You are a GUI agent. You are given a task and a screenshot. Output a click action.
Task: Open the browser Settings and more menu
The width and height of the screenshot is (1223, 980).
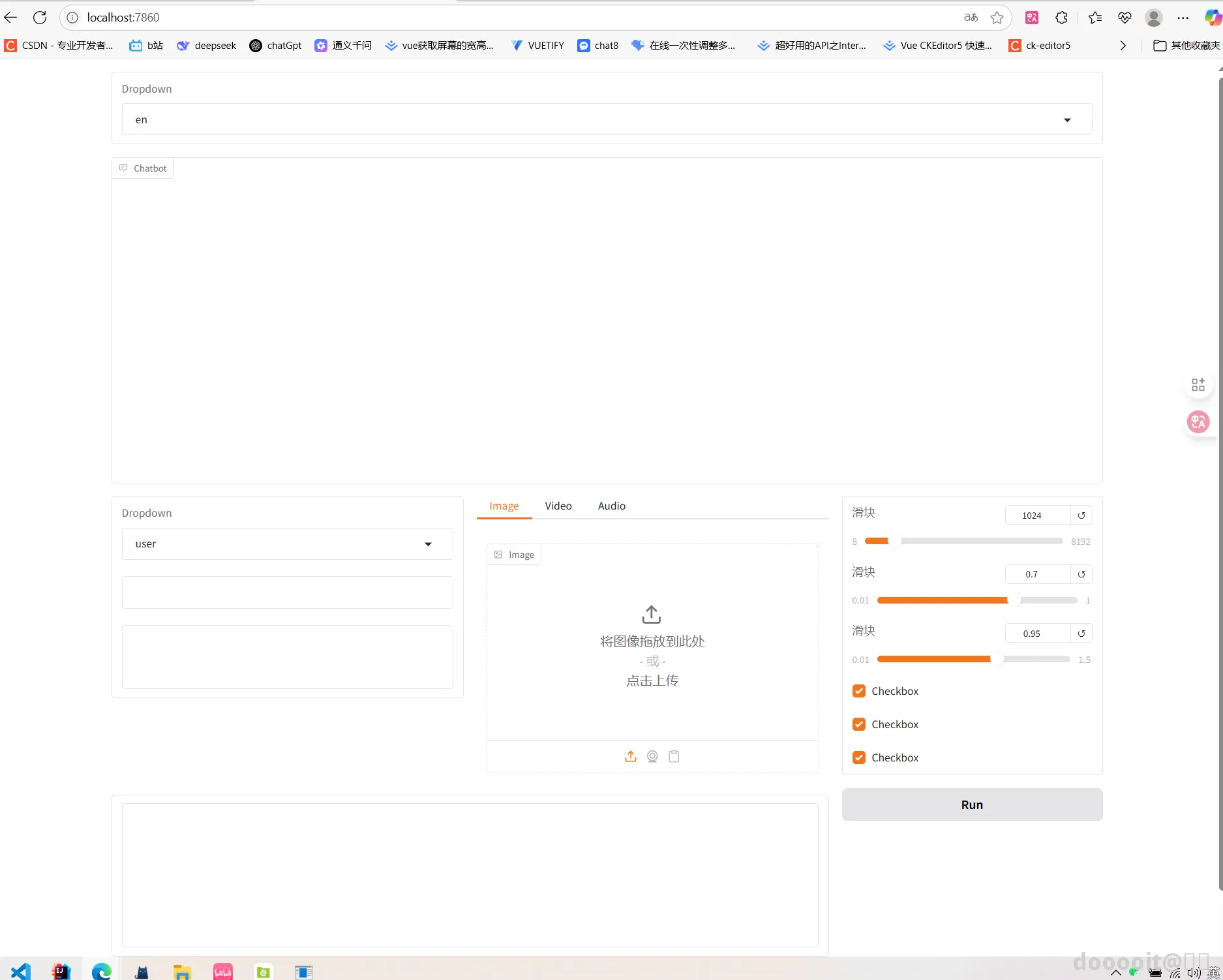(1183, 18)
